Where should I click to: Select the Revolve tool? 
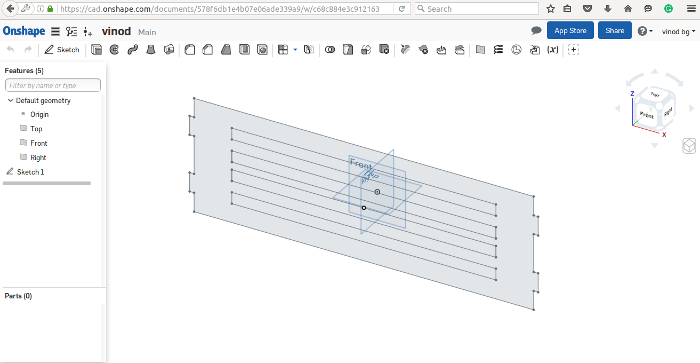(114, 50)
